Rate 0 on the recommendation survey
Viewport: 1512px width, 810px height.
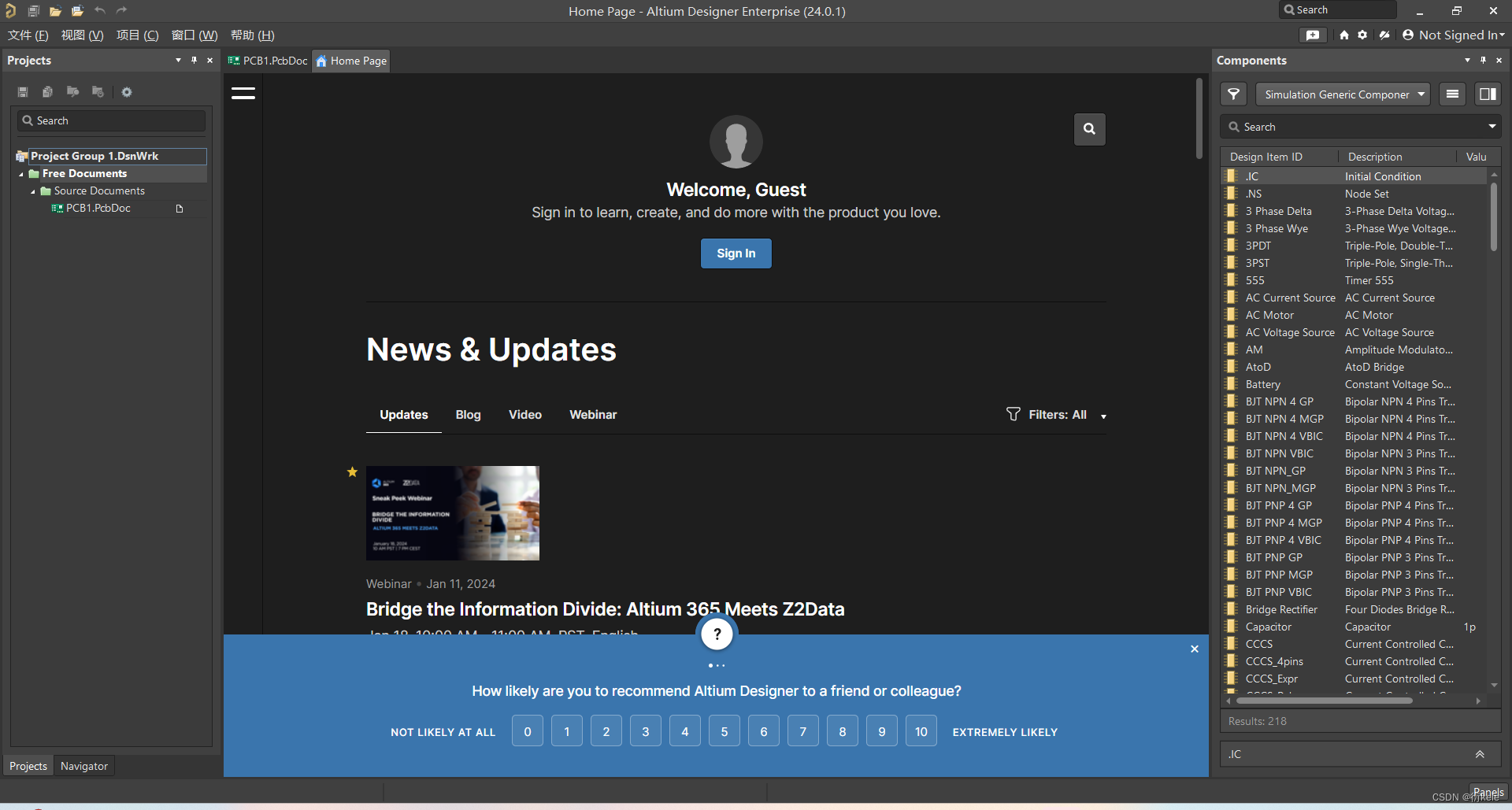(x=528, y=731)
